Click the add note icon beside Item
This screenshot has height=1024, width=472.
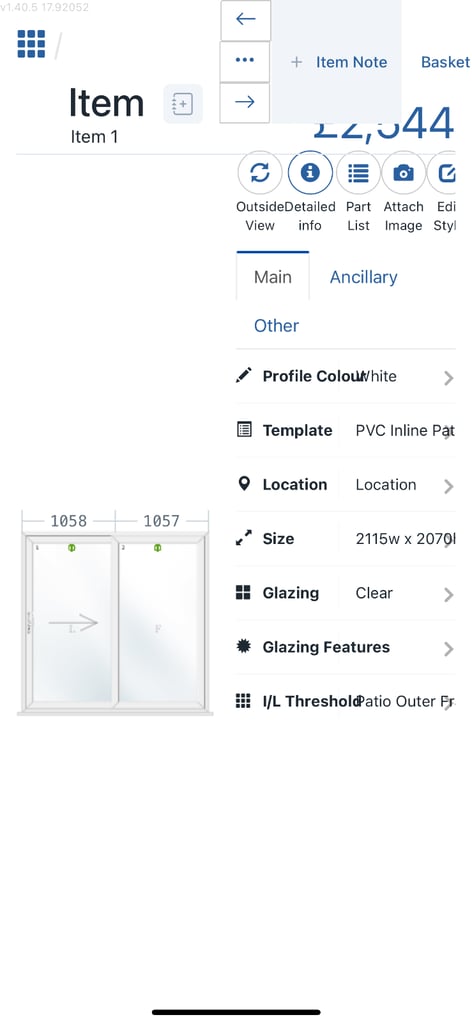pos(183,104)
